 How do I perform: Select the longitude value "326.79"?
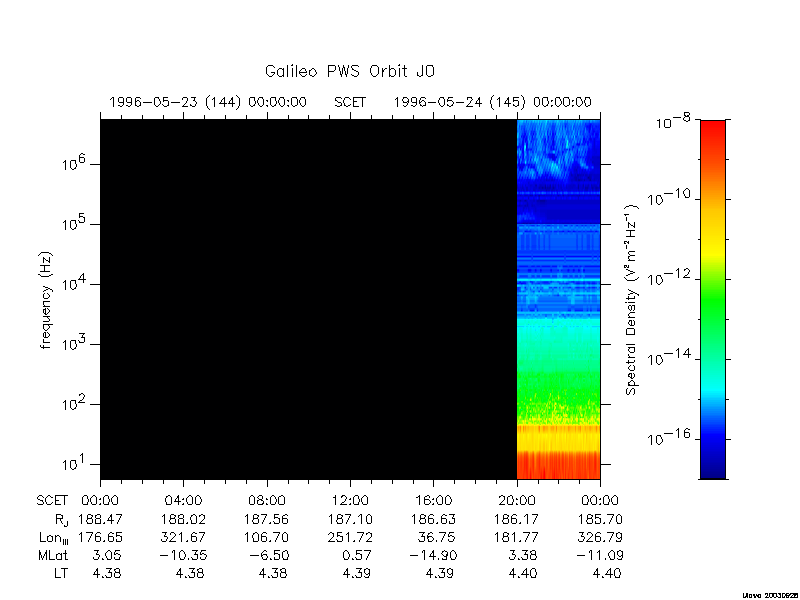point(600,537)
